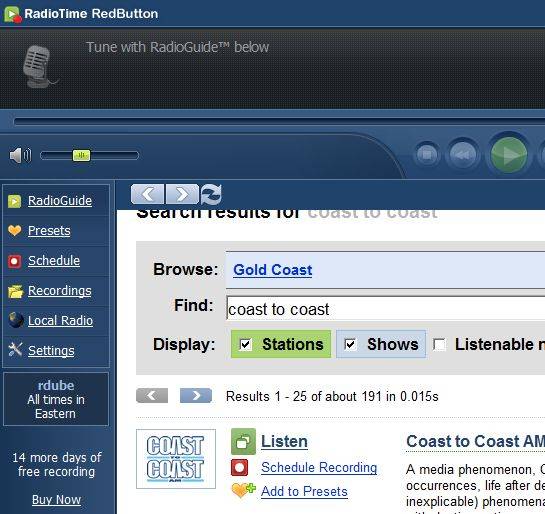Click the '14 more days of free recording' text
This screenshot has width=545, height=514.
click(56, 464)
